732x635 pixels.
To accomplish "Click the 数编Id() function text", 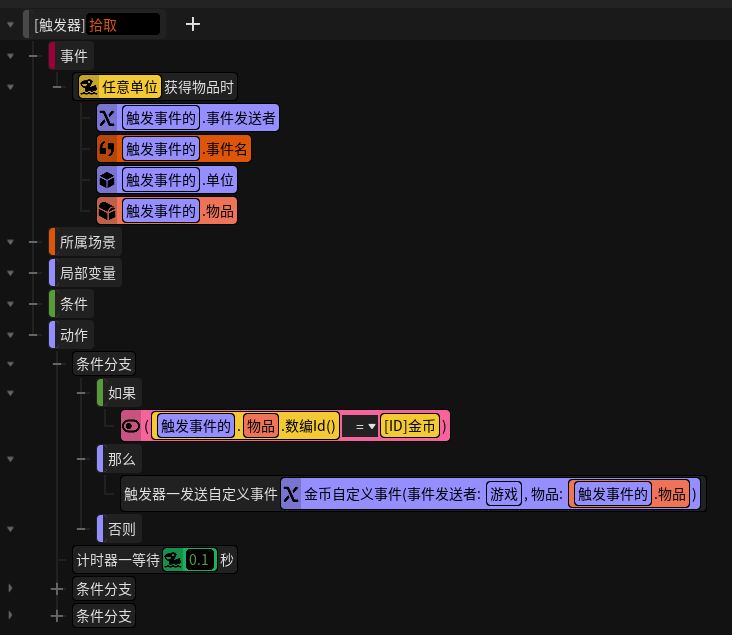I will (x=308, y=426).
